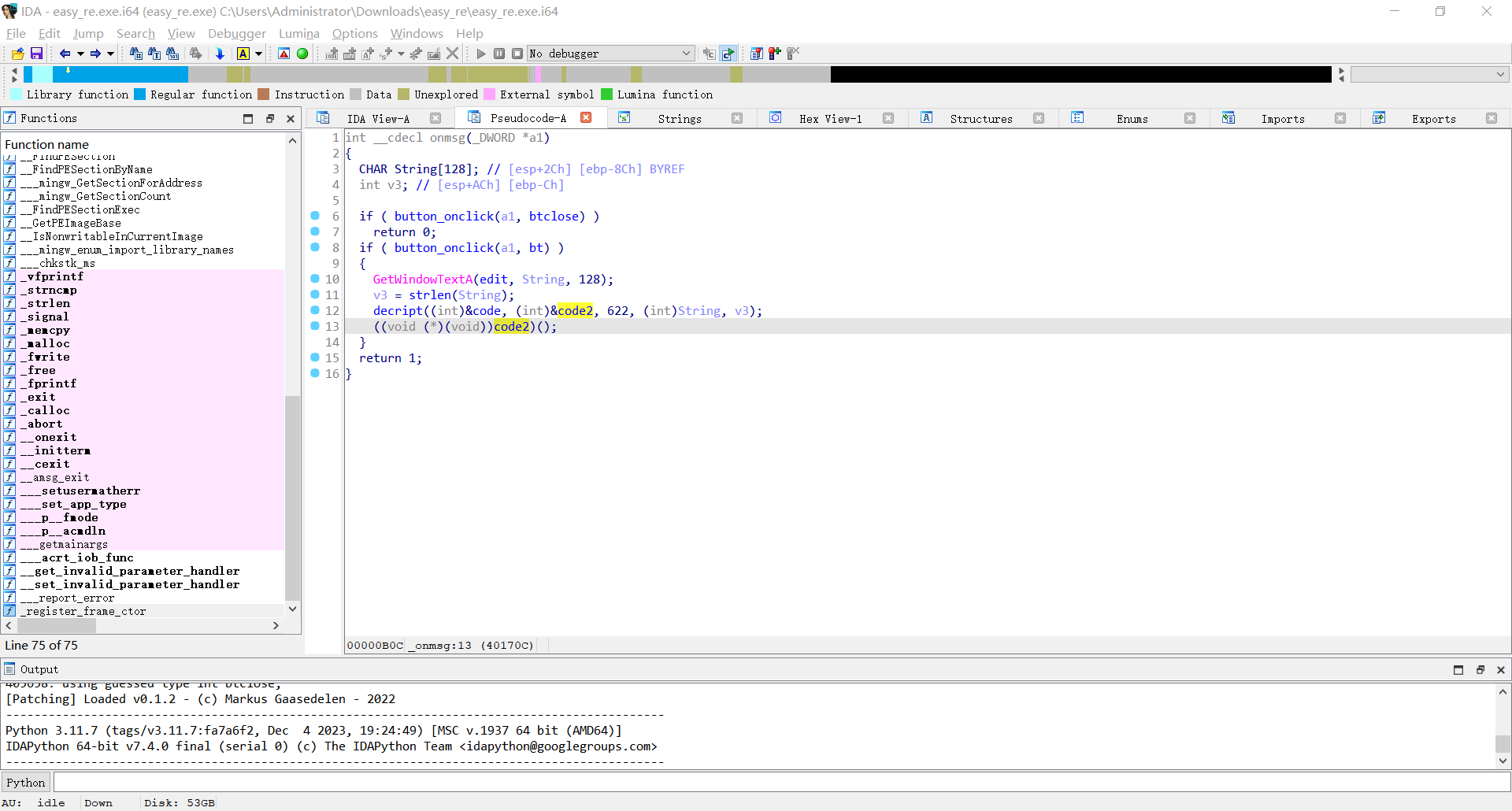Select _register_frame_ctor in the Functions list
1512x811 pixels.
(x=83, y=611)
